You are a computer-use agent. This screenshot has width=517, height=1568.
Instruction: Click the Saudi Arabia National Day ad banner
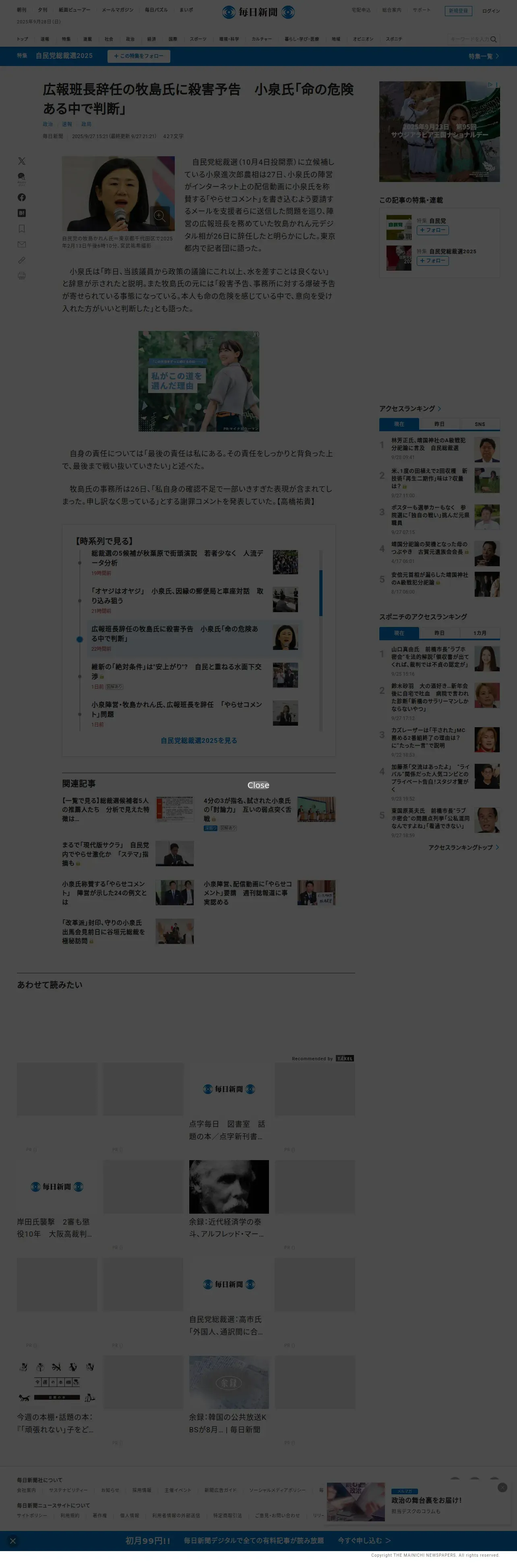439,132
